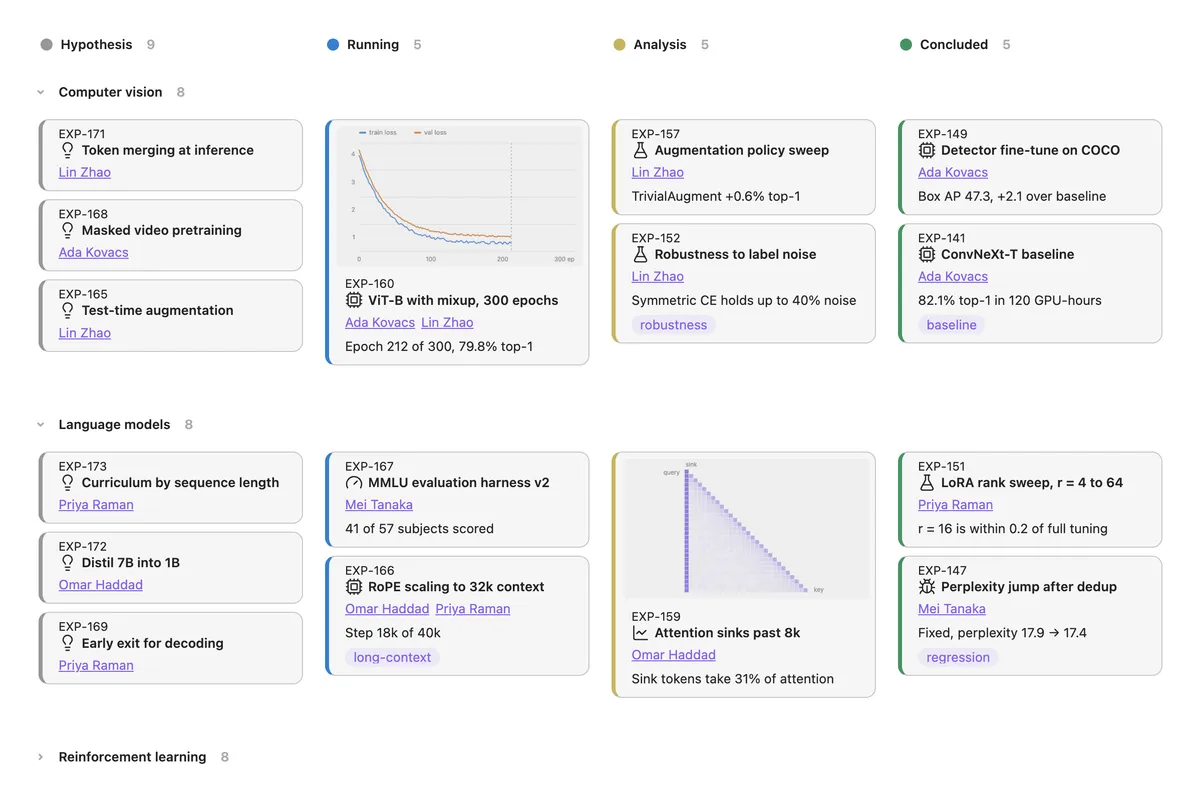The image size is (1200, 800).
Task: Open Priya Raman link on RoPE scaling card
Action: point(473,608)
